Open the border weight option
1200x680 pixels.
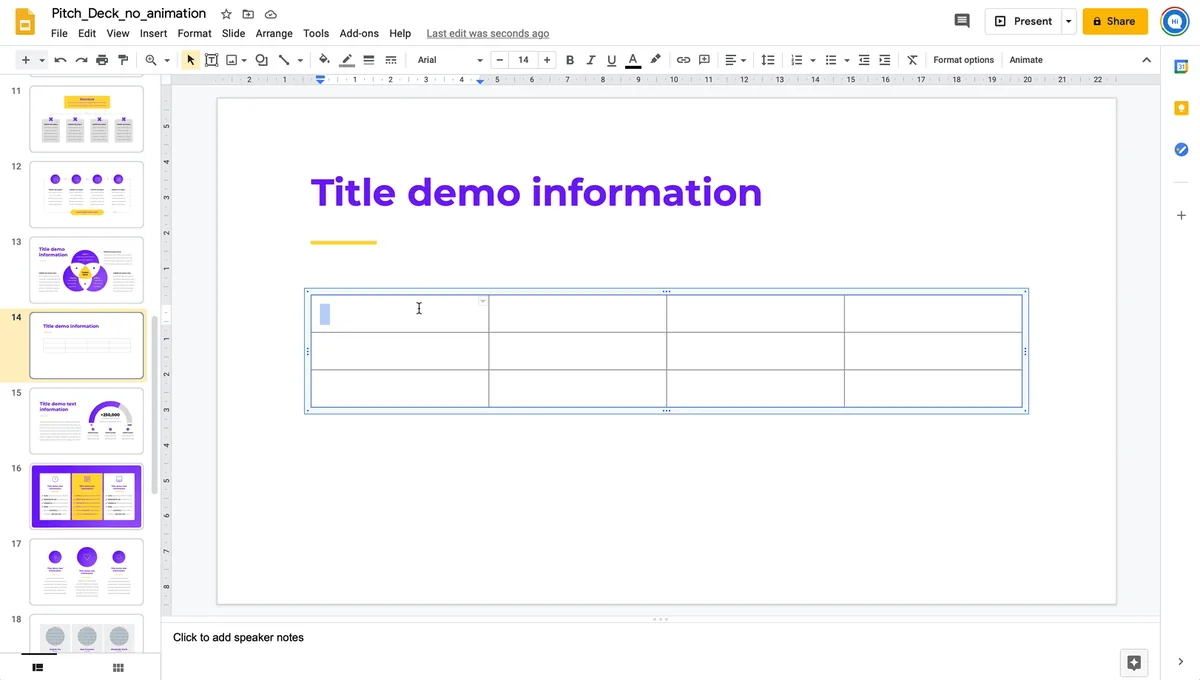(369, 60)
